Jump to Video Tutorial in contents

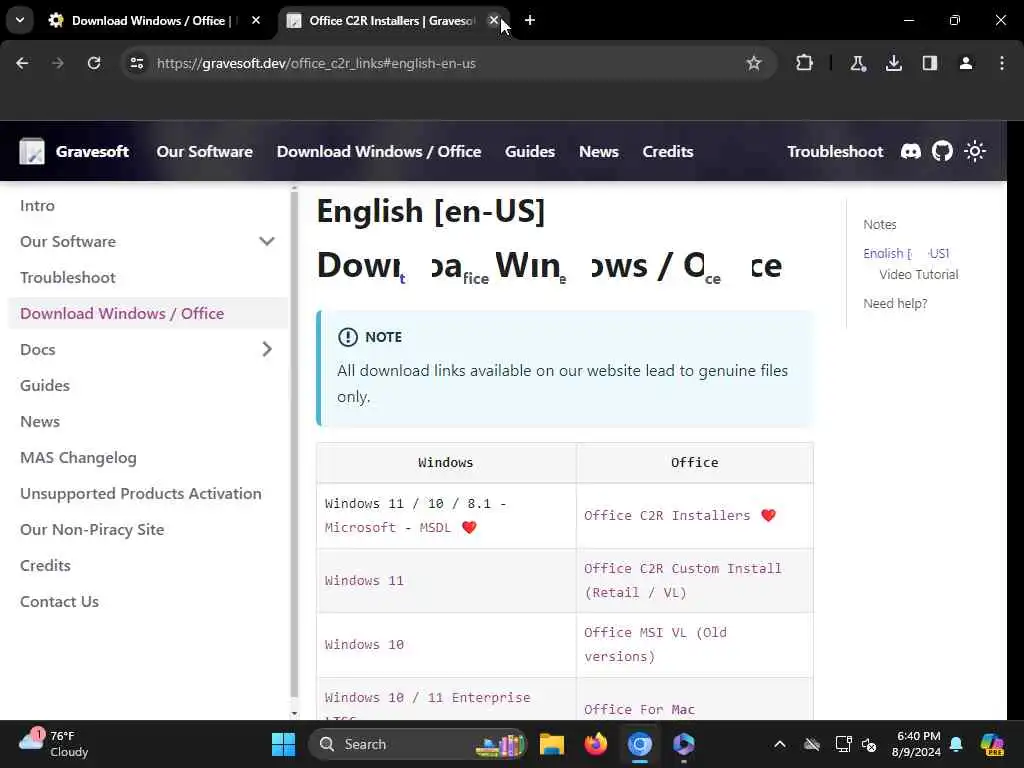tap(918, 275)
